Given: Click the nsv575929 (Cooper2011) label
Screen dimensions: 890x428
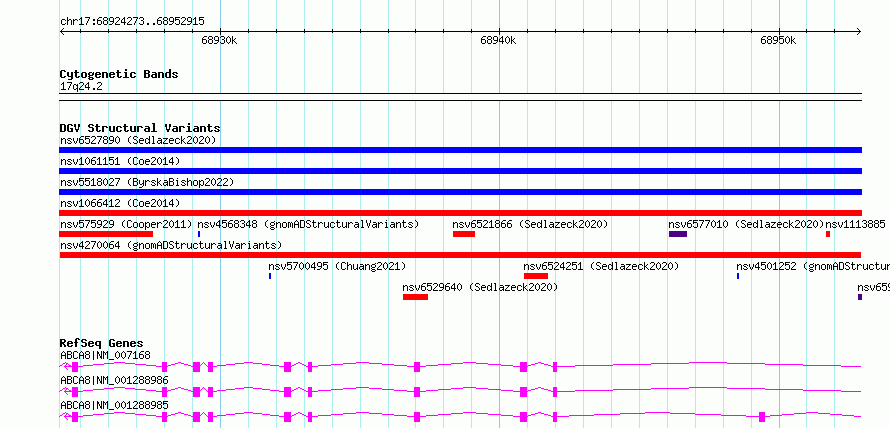Looking at the screenshot, I should 126,224.
